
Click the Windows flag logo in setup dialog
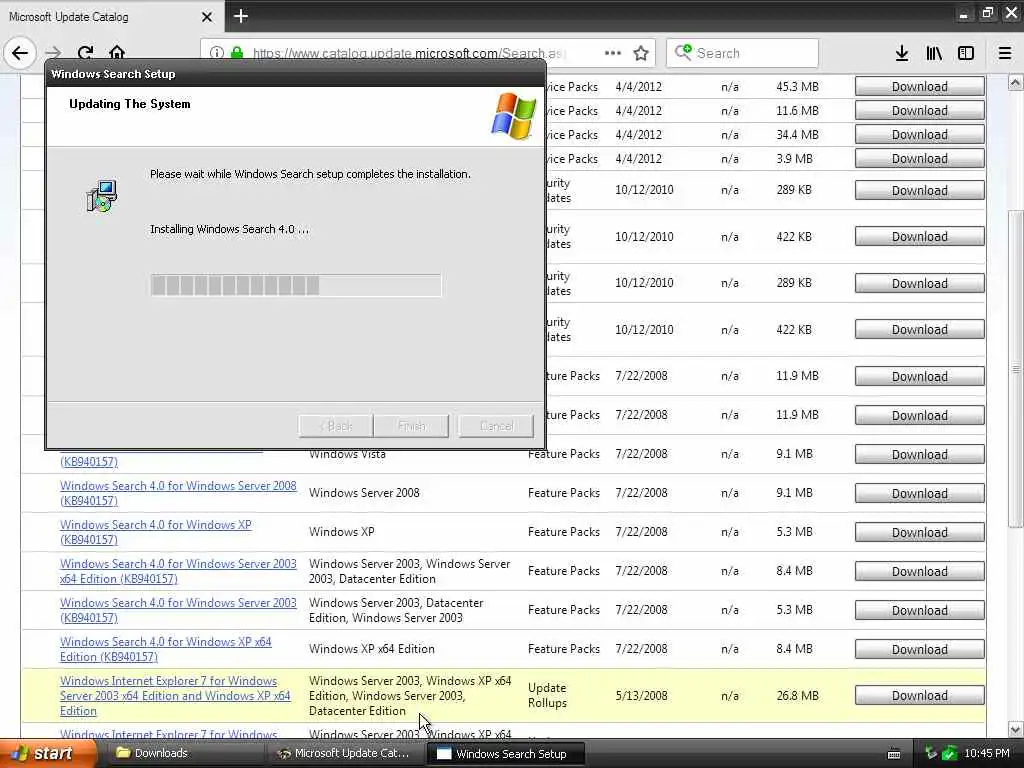(x=514, y=116)
